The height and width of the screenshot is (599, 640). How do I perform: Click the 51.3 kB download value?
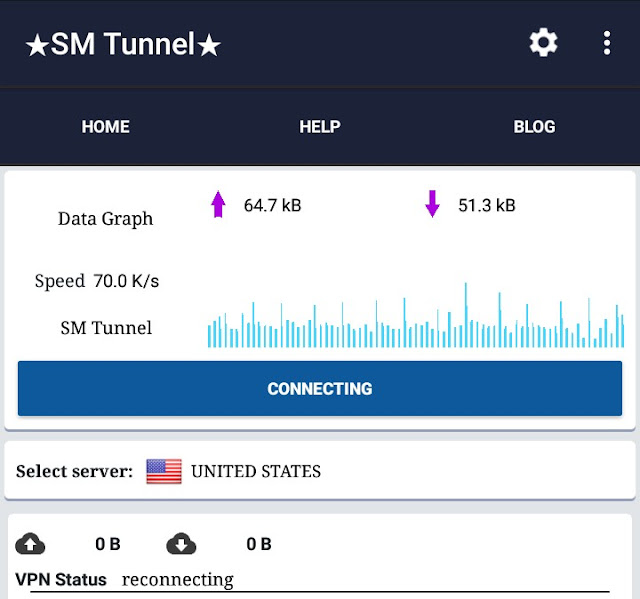pyautogui.click(x=487, y=206)
